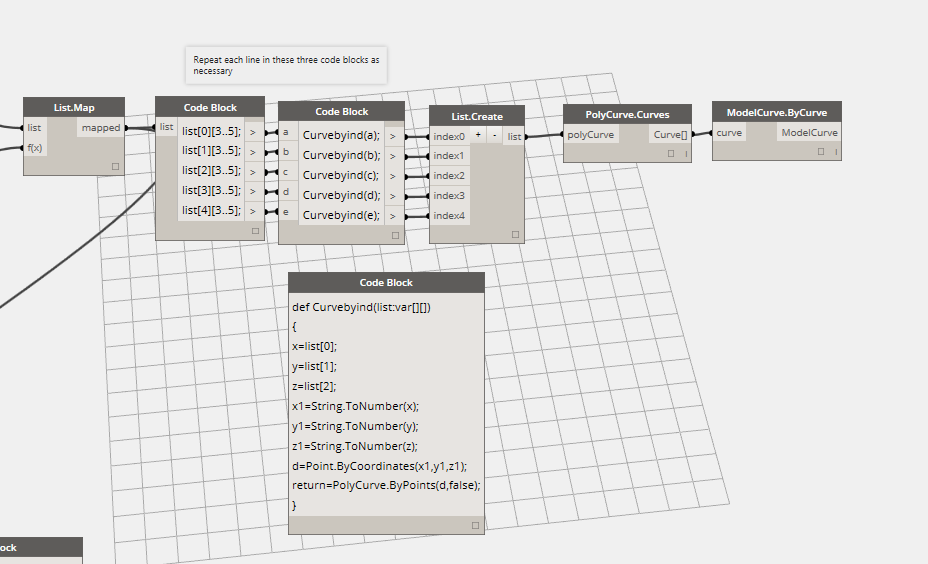
Task: Click output arrow of Curvebyind(c) line
Action: click(x=393, y=176)
